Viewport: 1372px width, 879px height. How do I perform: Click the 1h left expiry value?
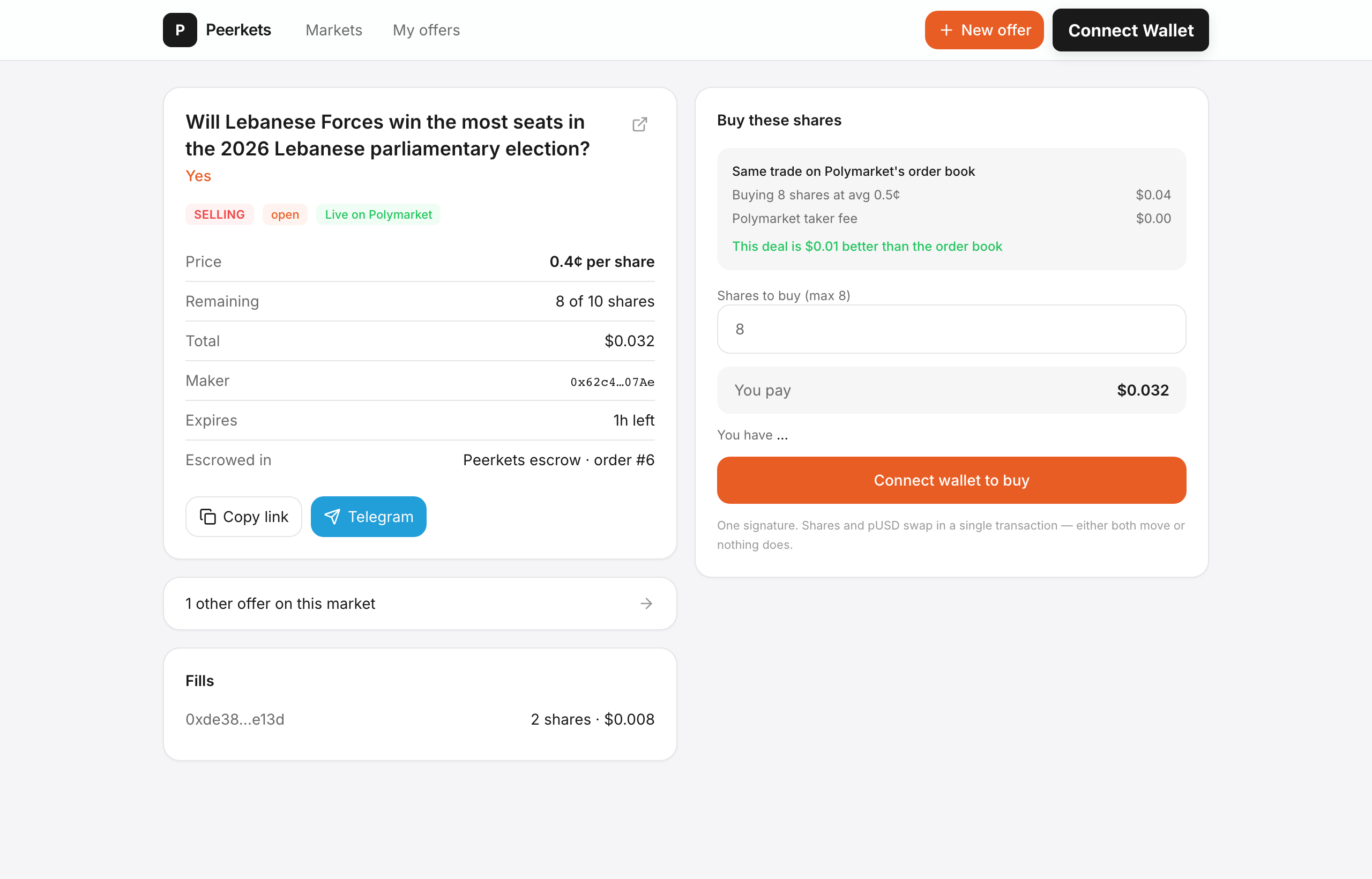click(x=633, y=420)
